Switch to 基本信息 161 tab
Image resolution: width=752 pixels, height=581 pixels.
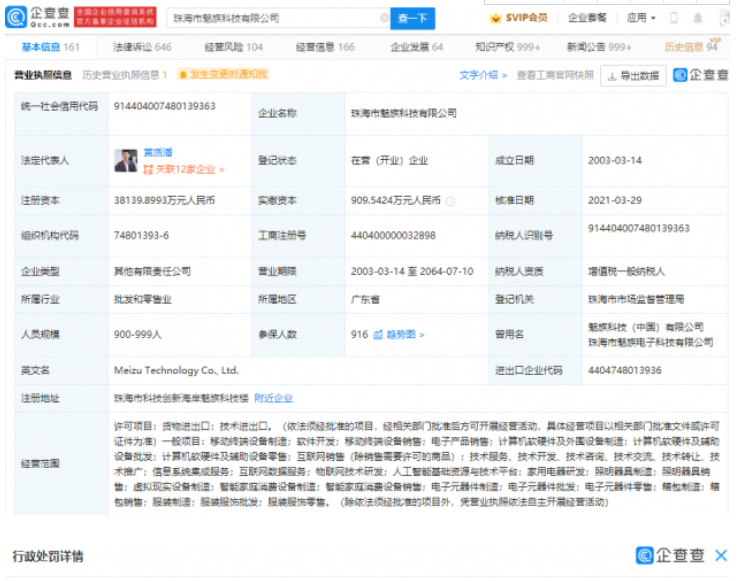[x=50, y=47]
